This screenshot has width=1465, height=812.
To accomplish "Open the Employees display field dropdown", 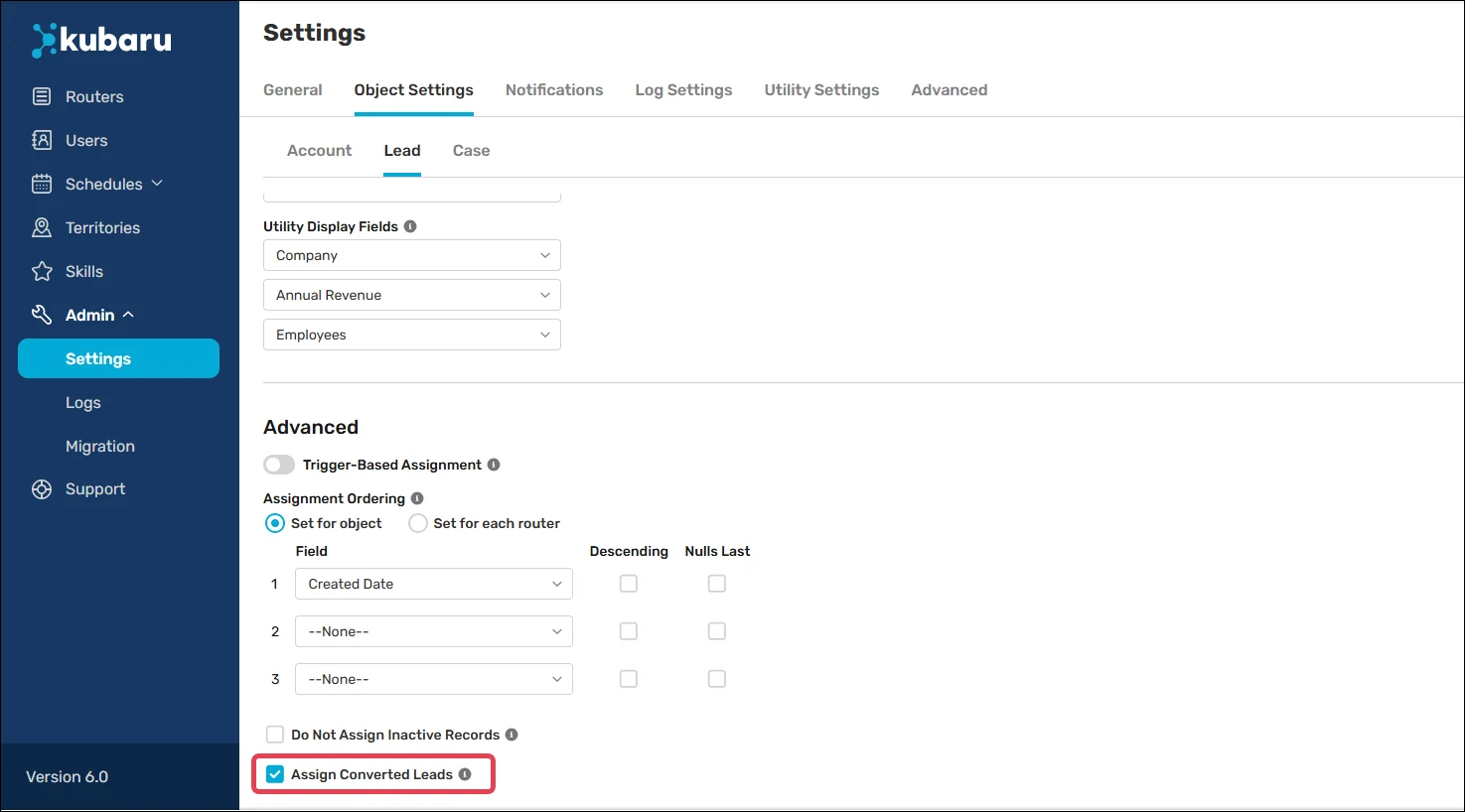I will [x=412, y=335].
